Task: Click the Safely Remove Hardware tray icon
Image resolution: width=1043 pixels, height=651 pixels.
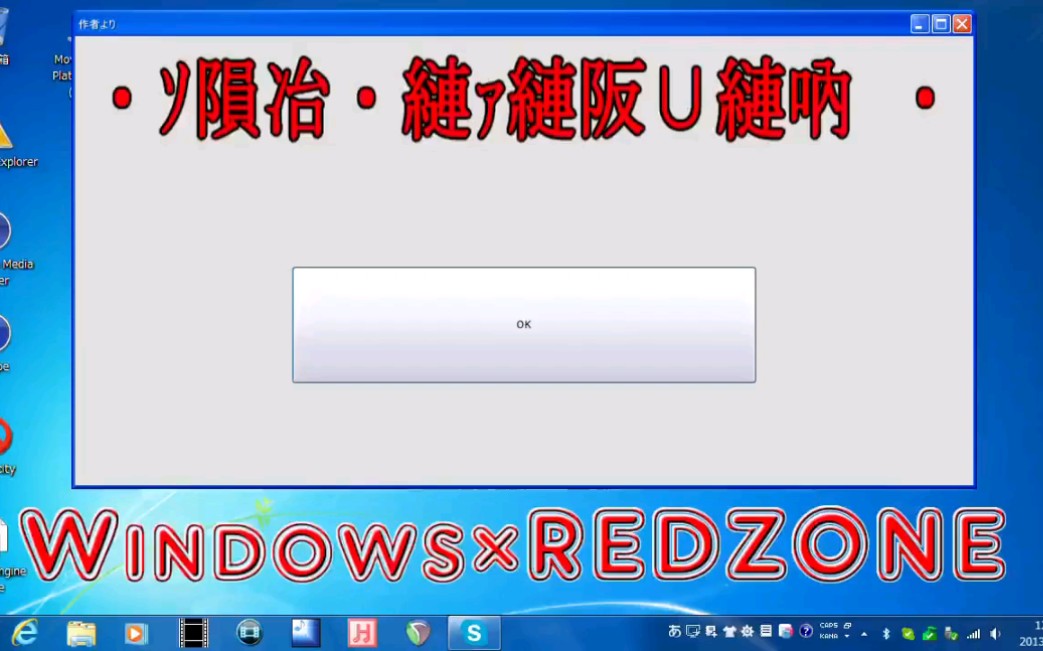Action: tap(951, 634)
